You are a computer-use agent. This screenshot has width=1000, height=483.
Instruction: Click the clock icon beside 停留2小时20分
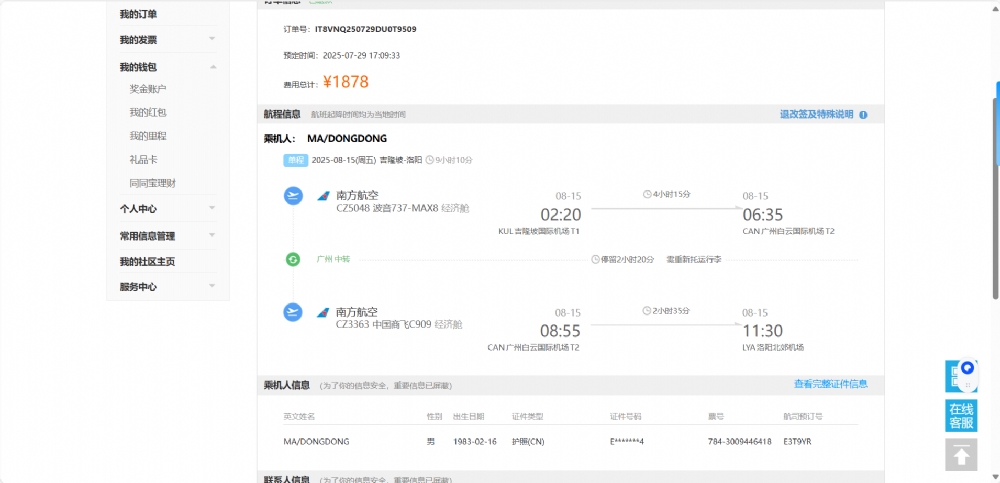click(x=596, y=260)
